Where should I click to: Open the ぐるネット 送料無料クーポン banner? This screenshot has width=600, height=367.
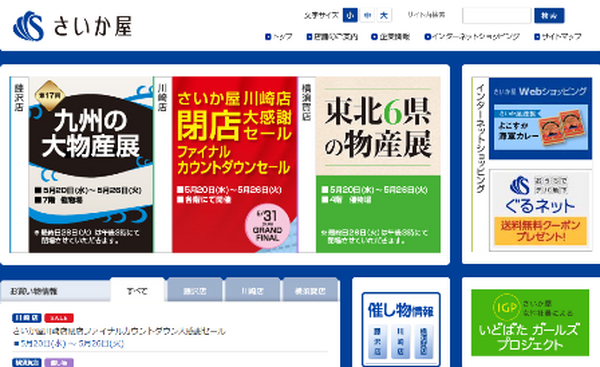point(540,210)
